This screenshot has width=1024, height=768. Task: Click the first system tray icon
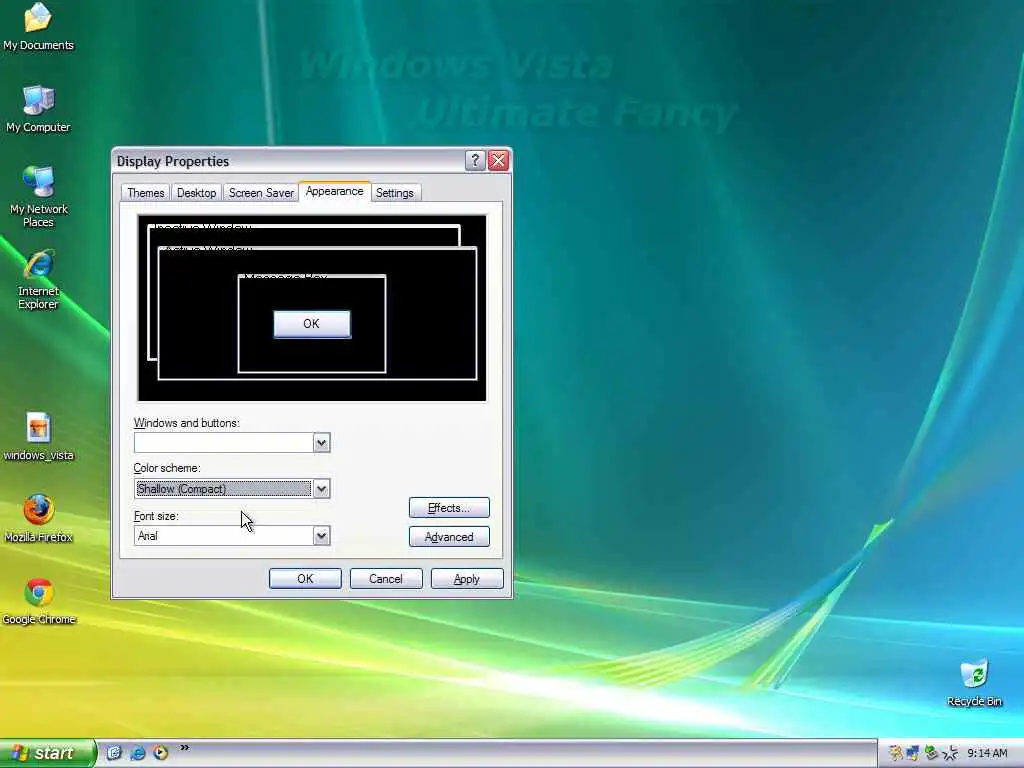pos(895,754)
